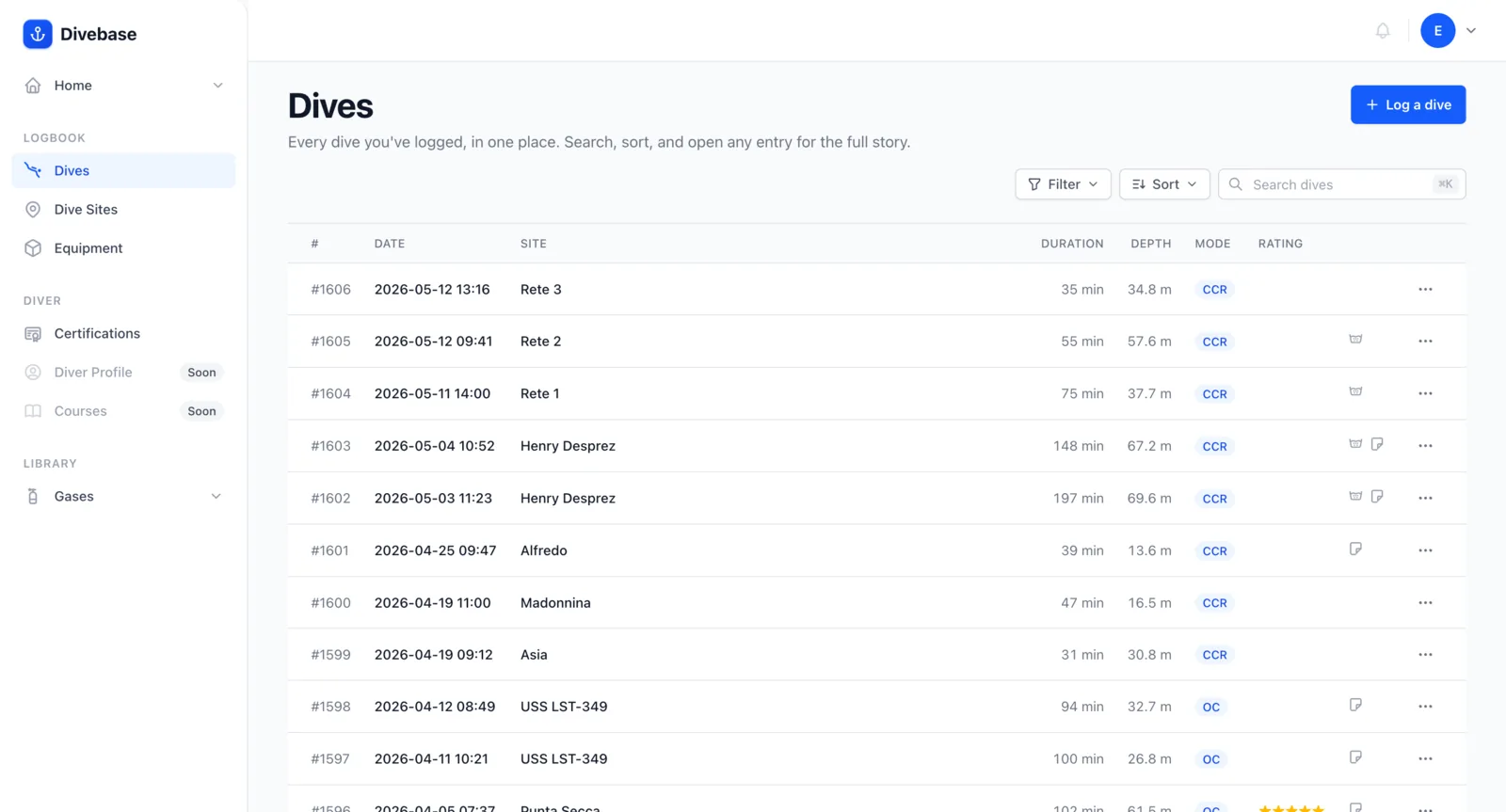This screenshot has height=812, width=1506.
Task: Expand the Home section chevron
Action: click(217, 86)
